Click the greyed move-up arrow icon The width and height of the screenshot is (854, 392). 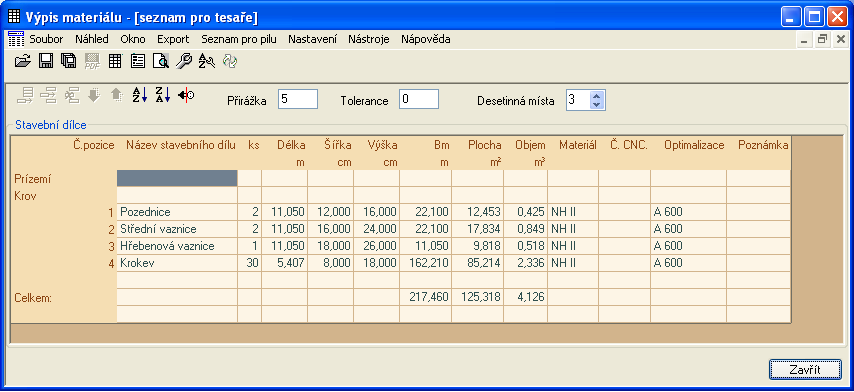pos(116,95)
